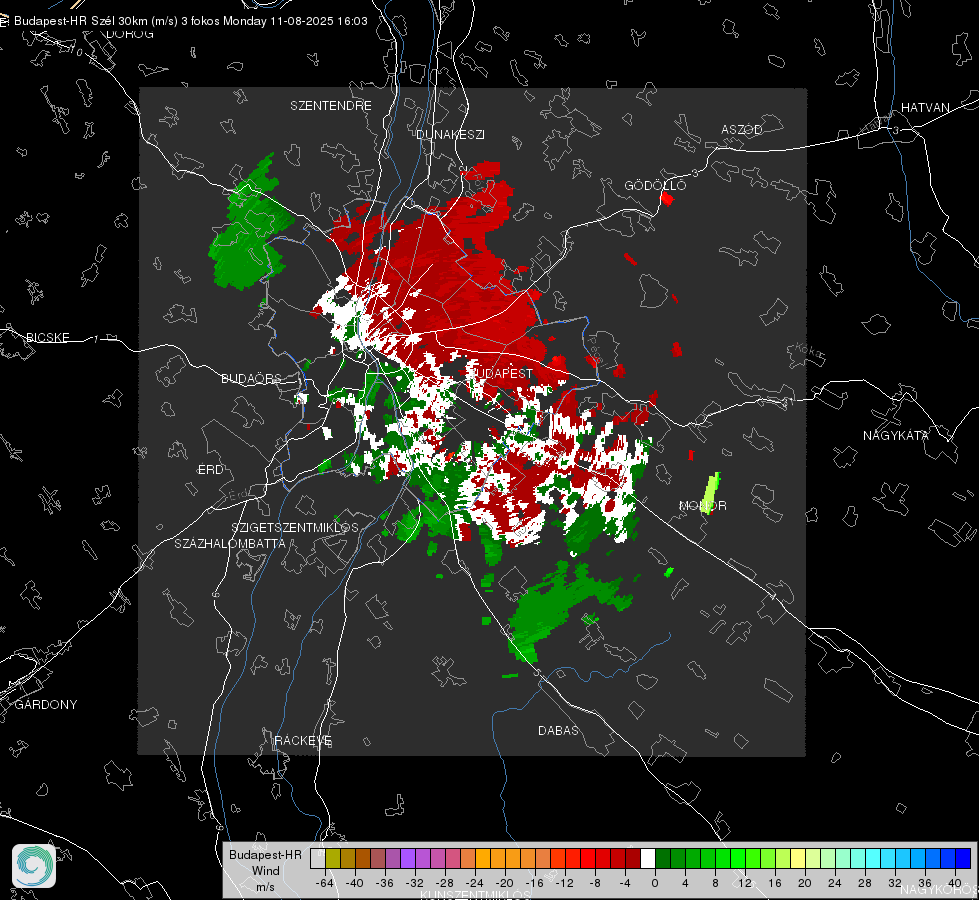This screenshot has height=900, width=979.
Task: Click the -12 legend value
Action: click(565, 883)
